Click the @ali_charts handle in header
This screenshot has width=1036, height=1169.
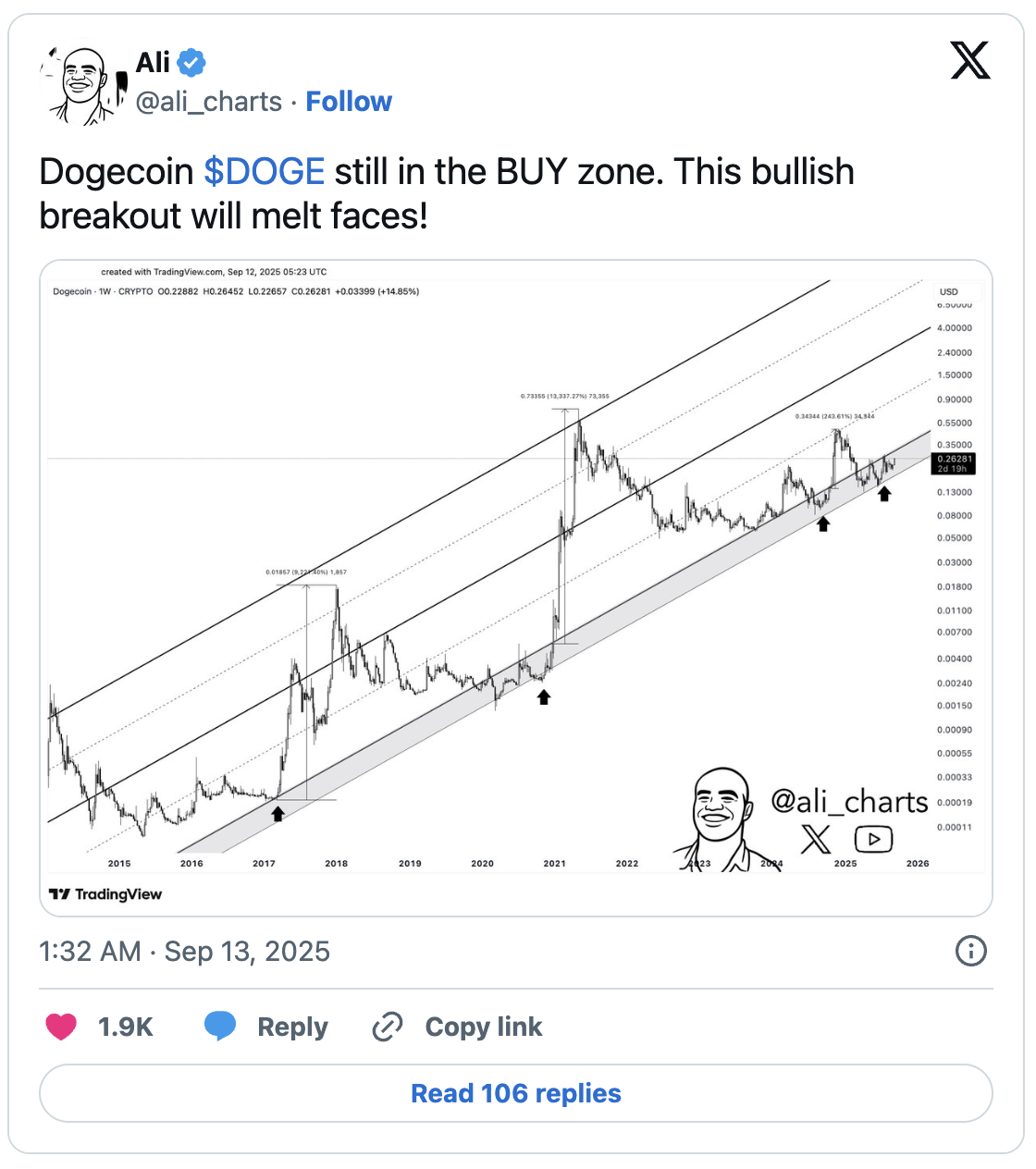pos(209,102)
